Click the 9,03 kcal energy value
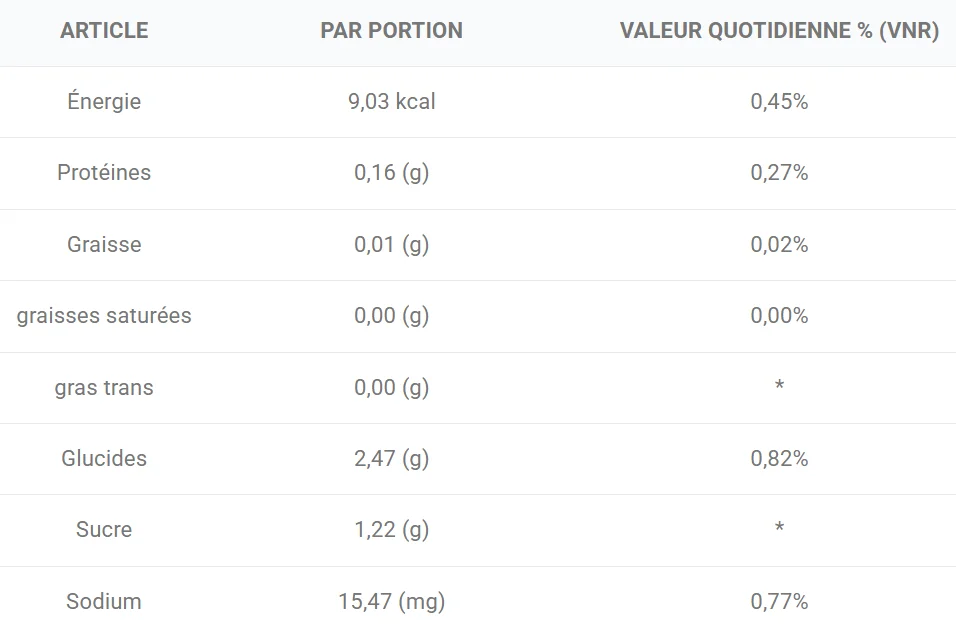Viewport: 956px width, 635px height. click(x=391, y=102)
